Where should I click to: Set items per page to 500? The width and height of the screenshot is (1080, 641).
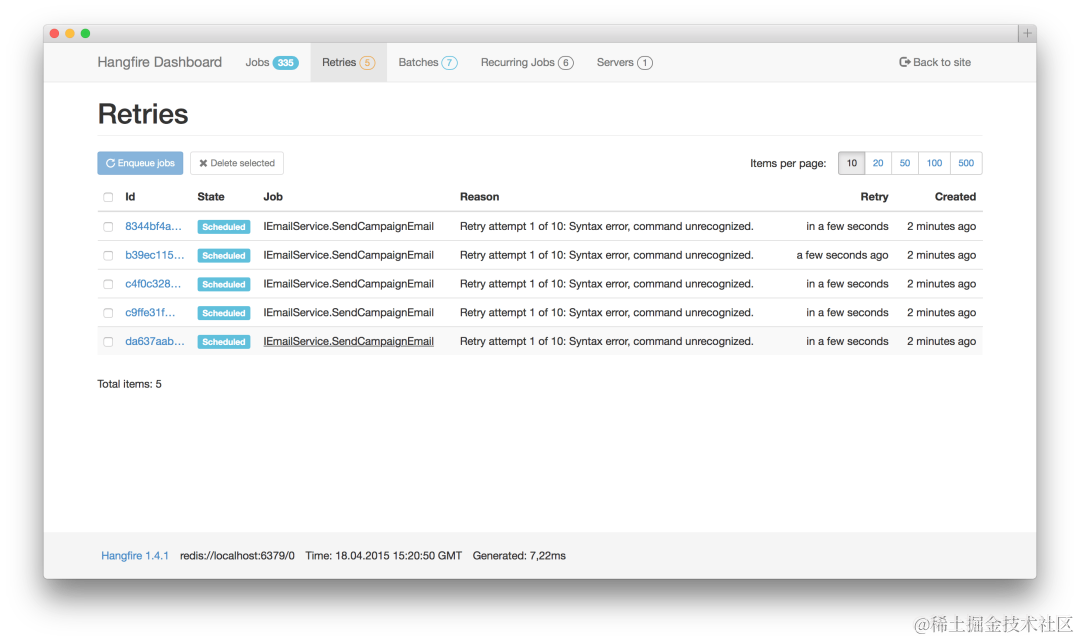click(966, 163)
